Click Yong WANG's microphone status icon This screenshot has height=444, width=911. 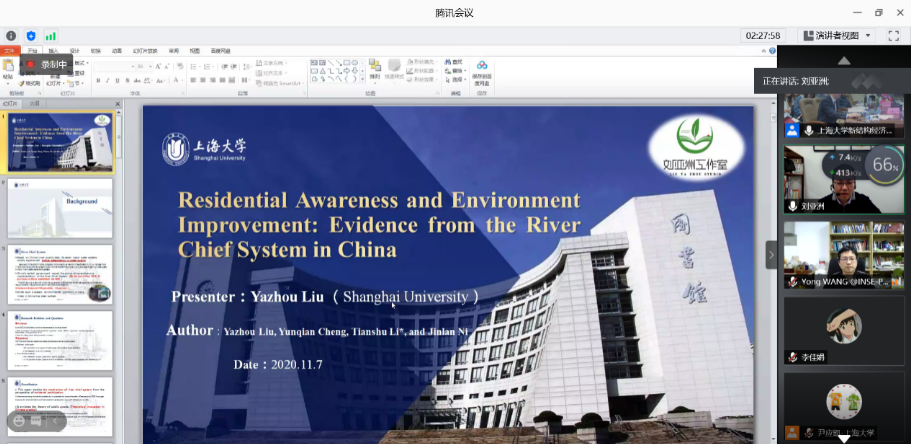point(791,282)
